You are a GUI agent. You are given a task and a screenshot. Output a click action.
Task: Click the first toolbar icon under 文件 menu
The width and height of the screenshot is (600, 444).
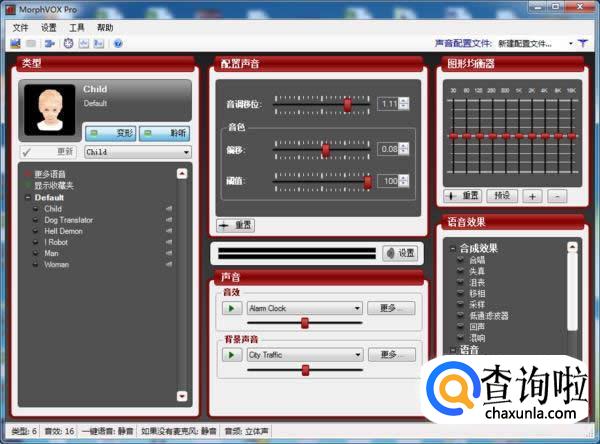point(15,43)
